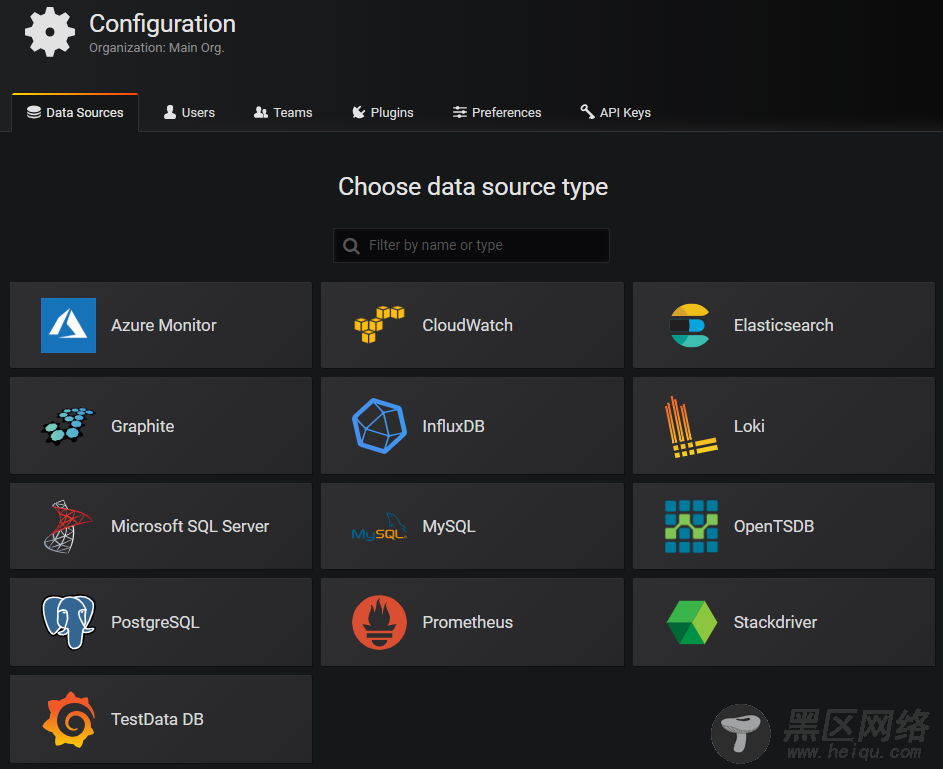Viewport: 943px width, 769px height.
Task: Pick the OpenTSDB label
Action: point(774,526)
